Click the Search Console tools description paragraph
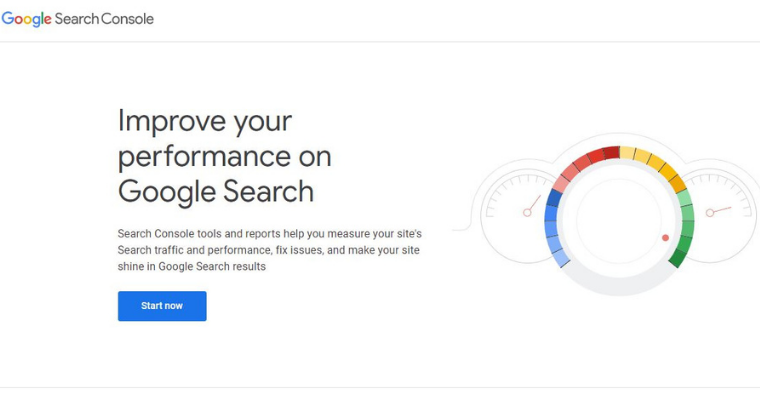 269,250
